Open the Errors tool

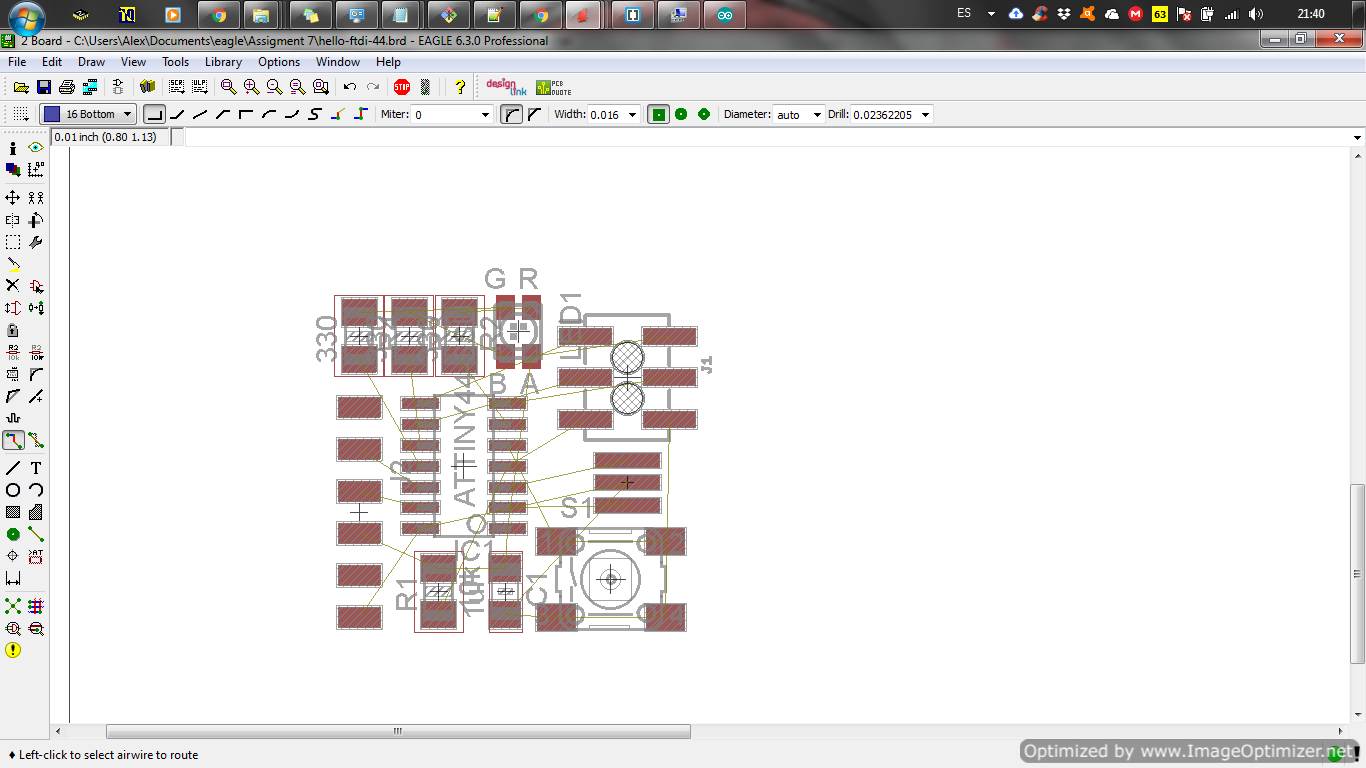(13, 650)
